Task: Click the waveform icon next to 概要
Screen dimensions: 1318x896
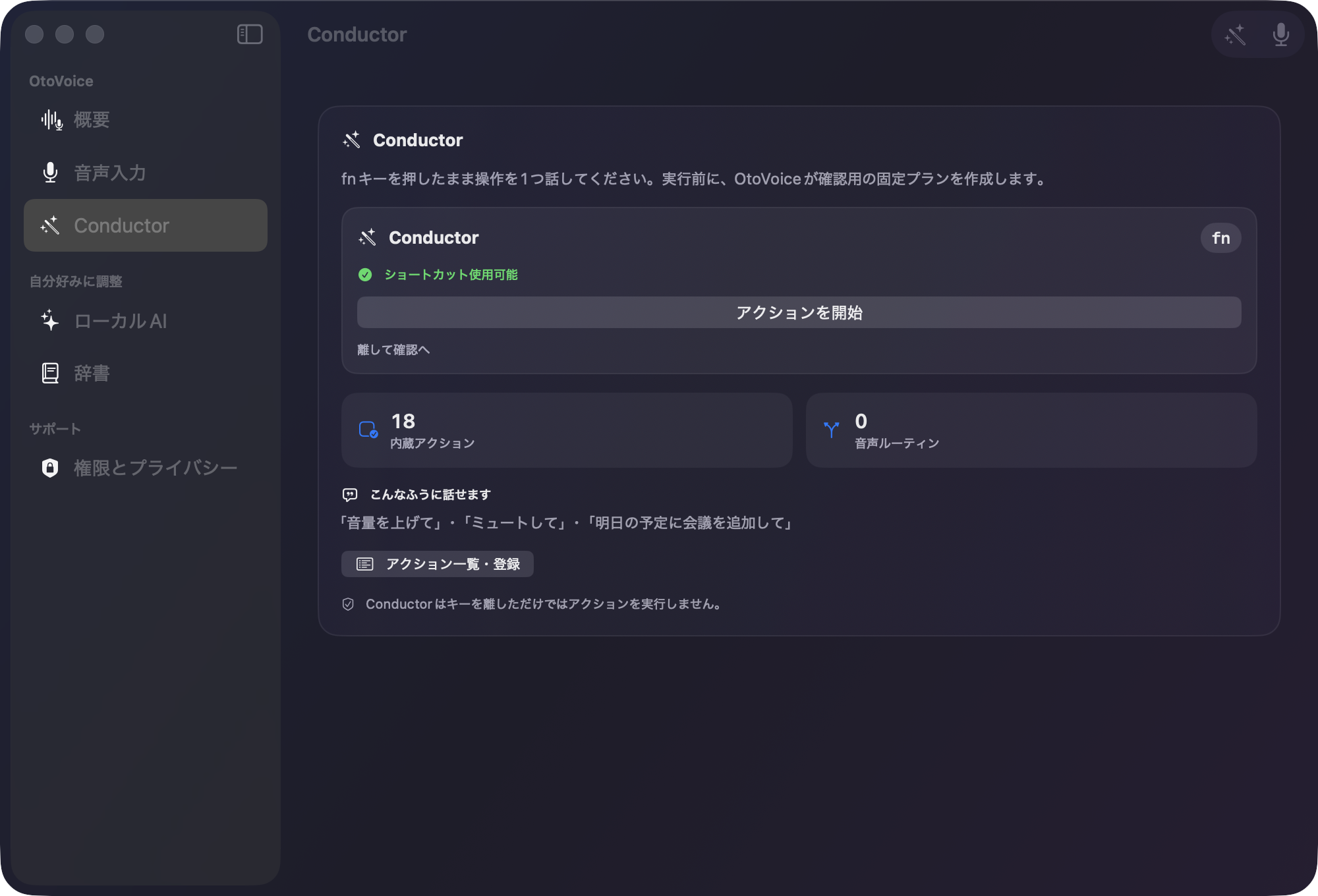Action: pyautogui.click(x=51, y=120)
